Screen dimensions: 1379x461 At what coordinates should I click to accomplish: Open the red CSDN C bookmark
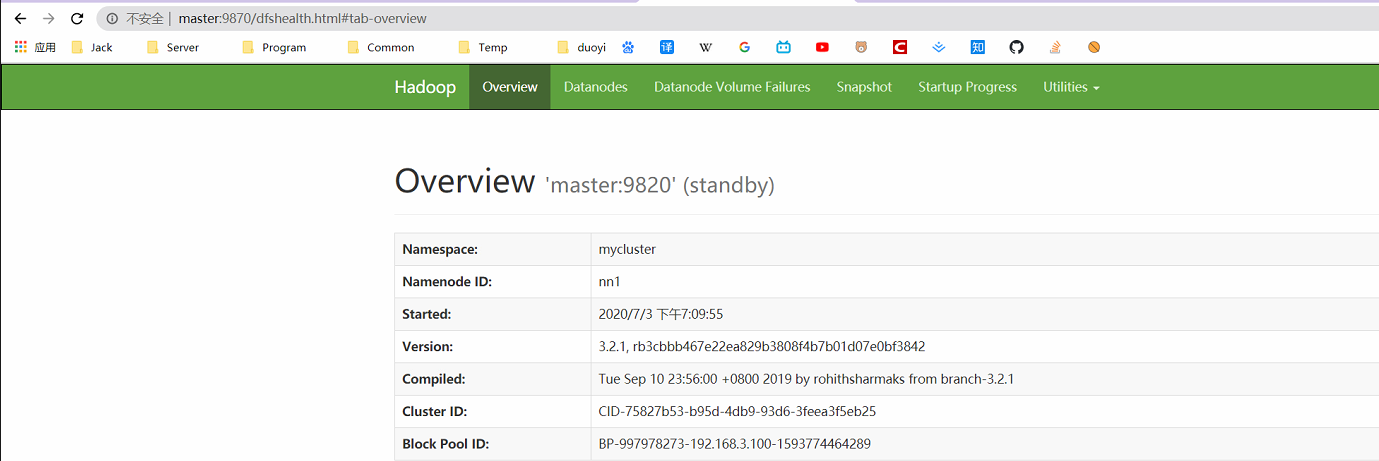click(x=900, y=47)
